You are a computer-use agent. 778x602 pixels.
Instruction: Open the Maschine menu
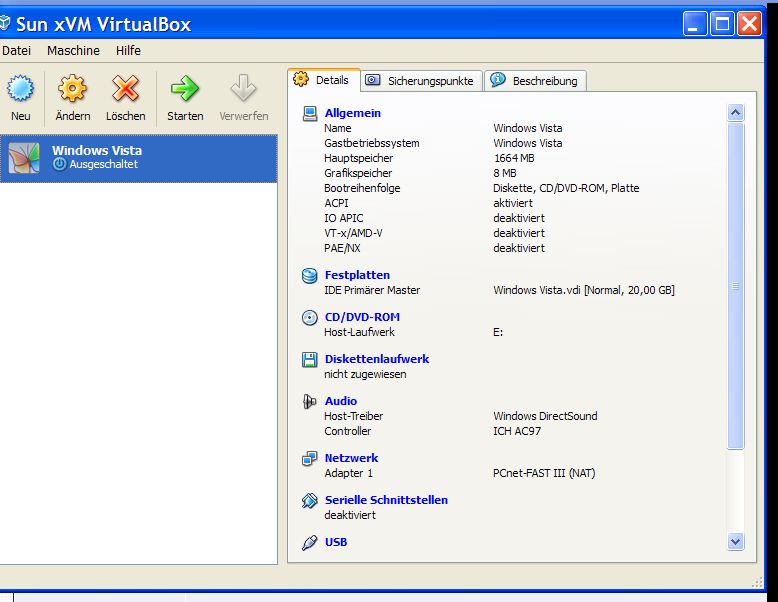73,50
